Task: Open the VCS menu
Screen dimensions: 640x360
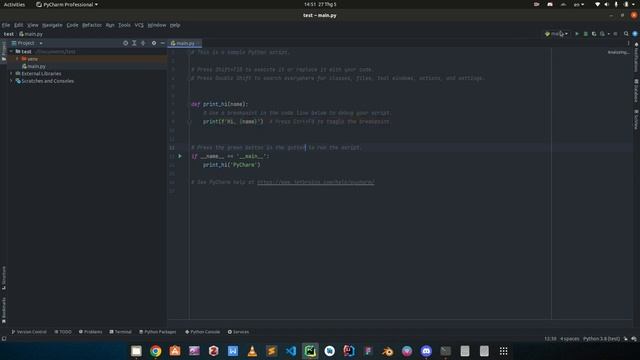Action: pos(139,25)
